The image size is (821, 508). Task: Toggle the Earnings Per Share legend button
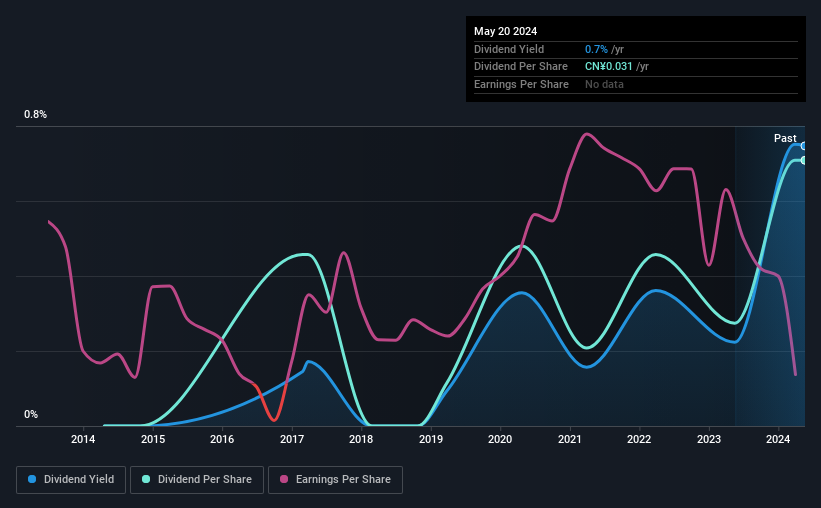click(x=335, y=480)
